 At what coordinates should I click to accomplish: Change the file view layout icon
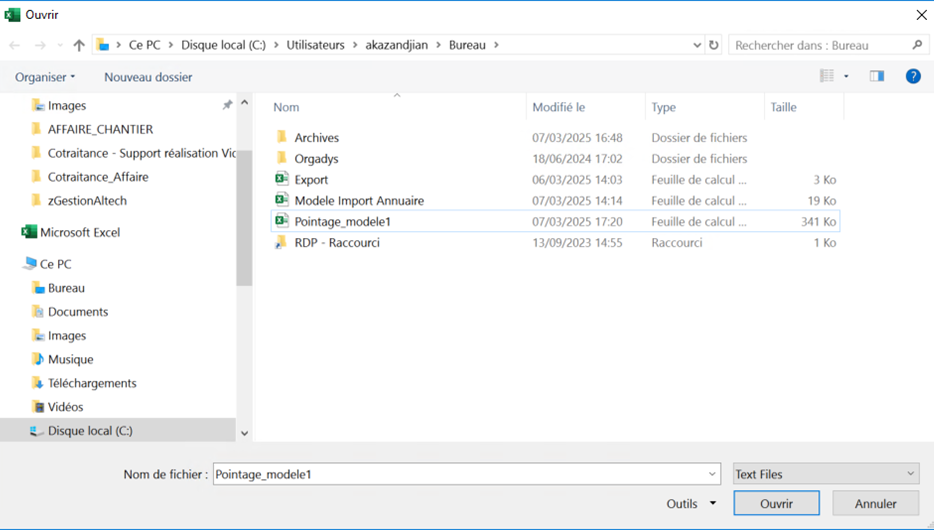(x=827, y=76)
